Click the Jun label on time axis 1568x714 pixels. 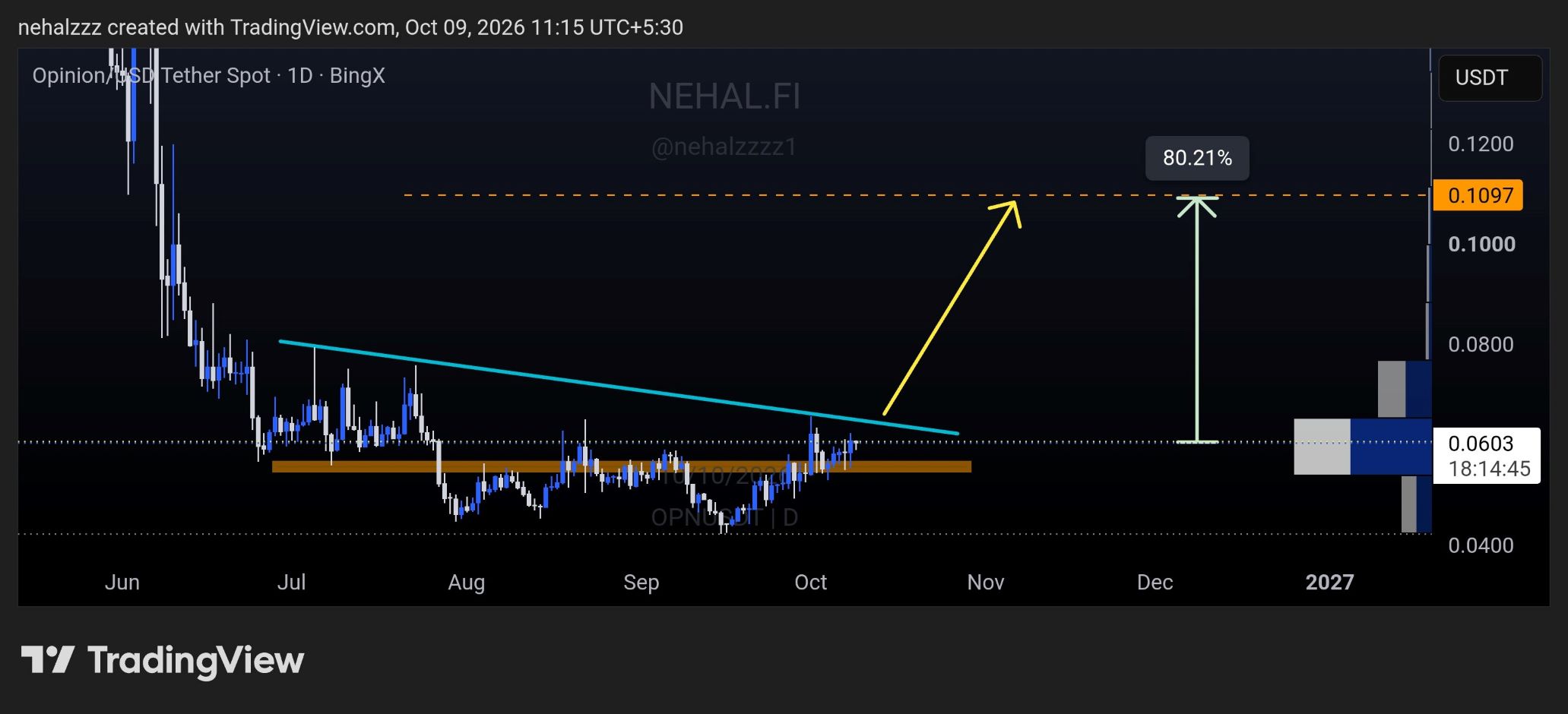(x=122, y=583)
